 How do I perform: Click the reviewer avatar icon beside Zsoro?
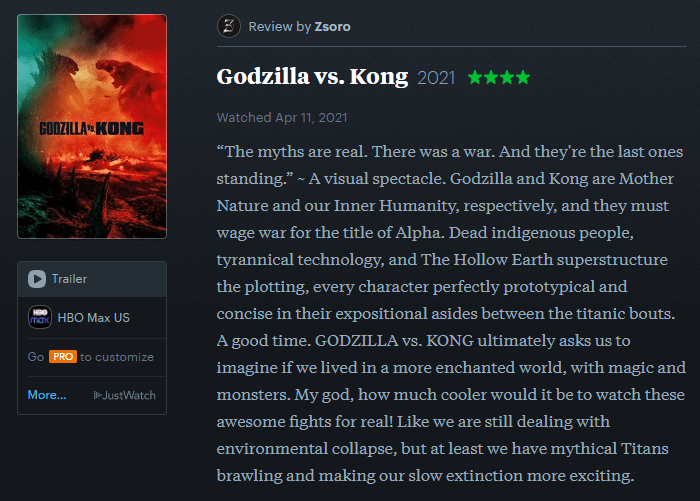pos(229,27)
